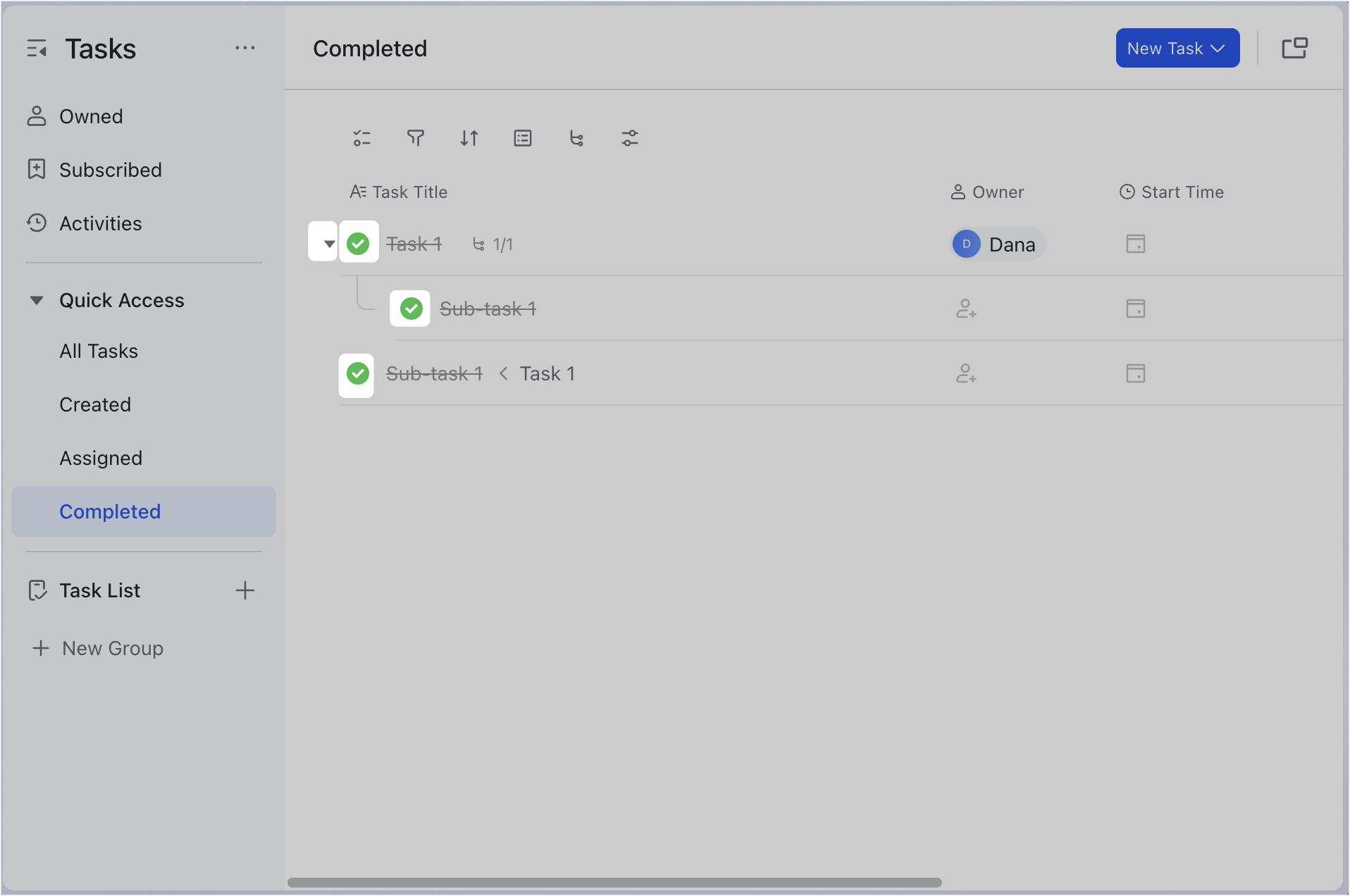Open the filter icon in the toolbar

pos(416,138)
